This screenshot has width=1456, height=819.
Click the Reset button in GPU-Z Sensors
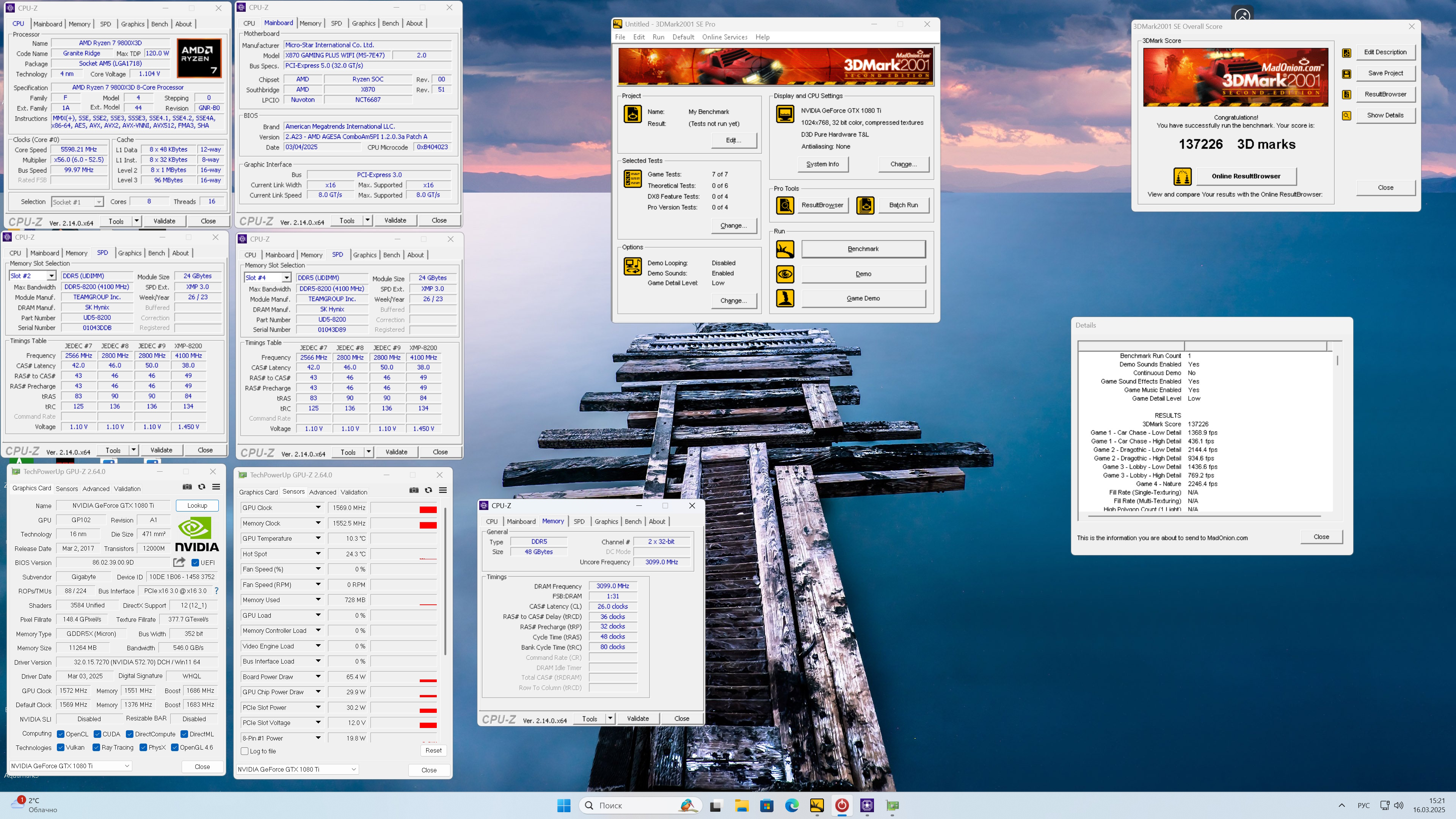(x=433, y=751)
